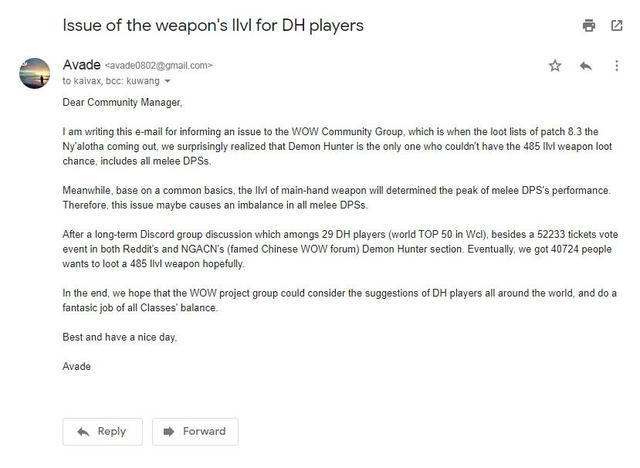Open the email in a new window
Viewport: 640px width, 468px height.
(x=617, y=24)
